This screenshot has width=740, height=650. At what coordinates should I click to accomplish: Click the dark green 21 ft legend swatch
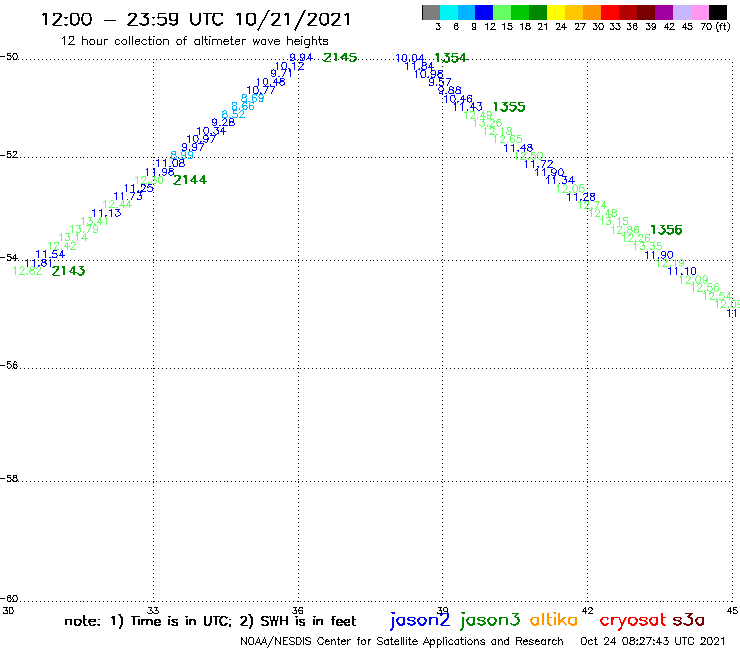coord(538,13)
